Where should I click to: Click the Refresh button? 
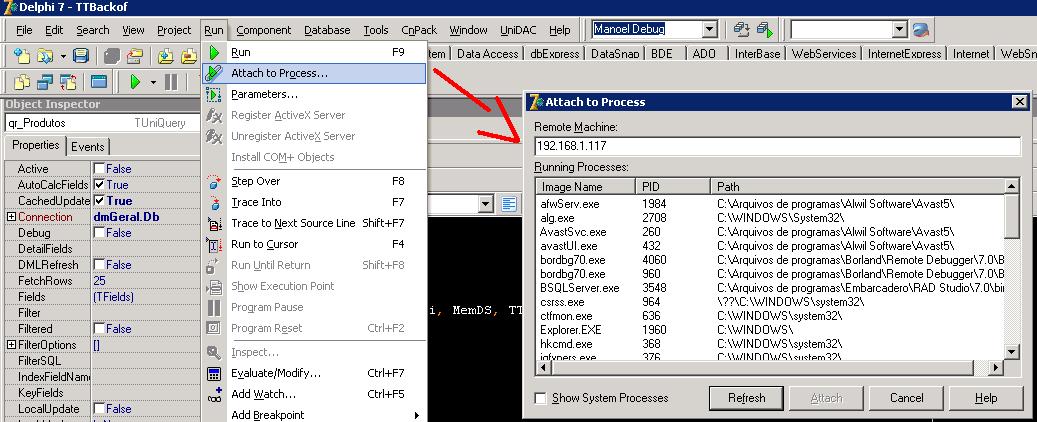[x=746, y=398]
